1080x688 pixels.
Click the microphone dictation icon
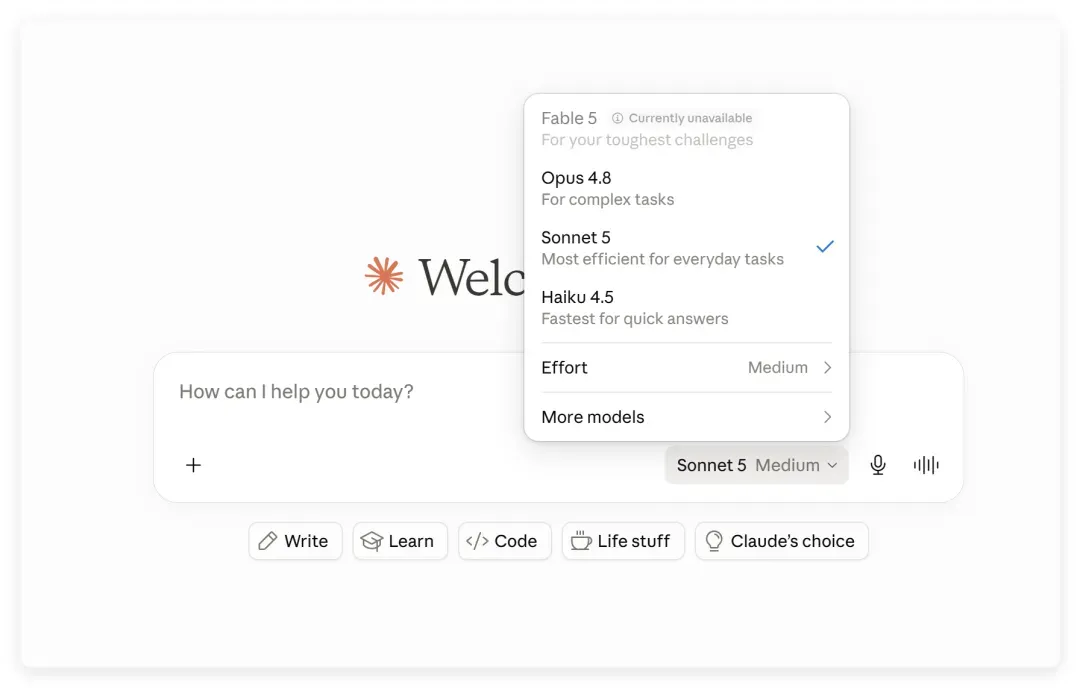tap(878, 465)
